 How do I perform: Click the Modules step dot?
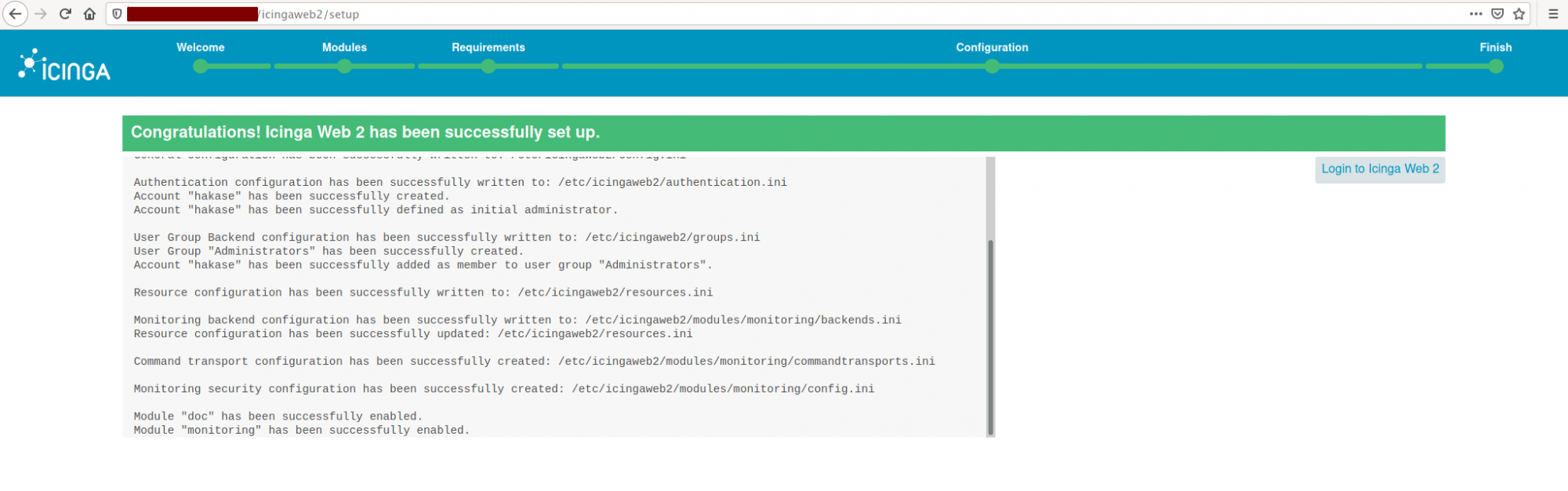pos(344,67)
